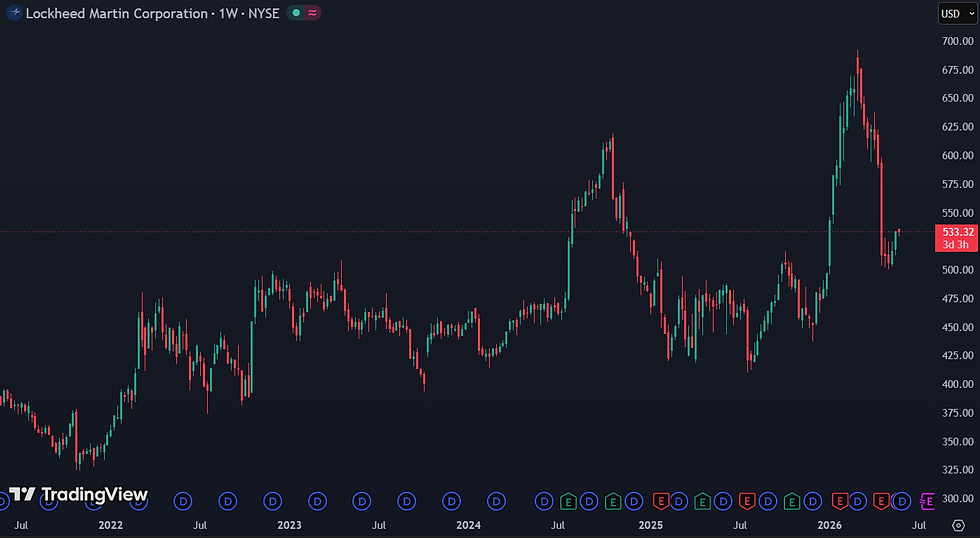
Task: Click the red earnings marker above Jul 2025 label
Action: tap(746, 501)
